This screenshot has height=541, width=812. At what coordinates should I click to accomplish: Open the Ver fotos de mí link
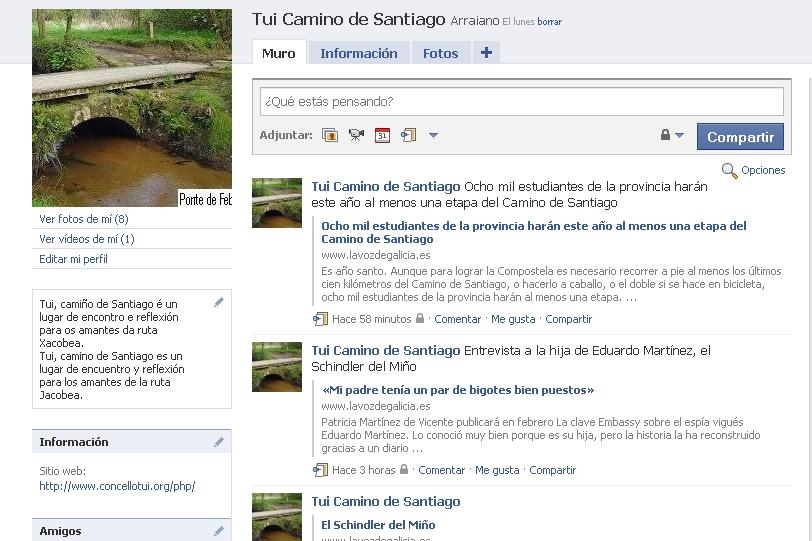[x=84, y=219]
